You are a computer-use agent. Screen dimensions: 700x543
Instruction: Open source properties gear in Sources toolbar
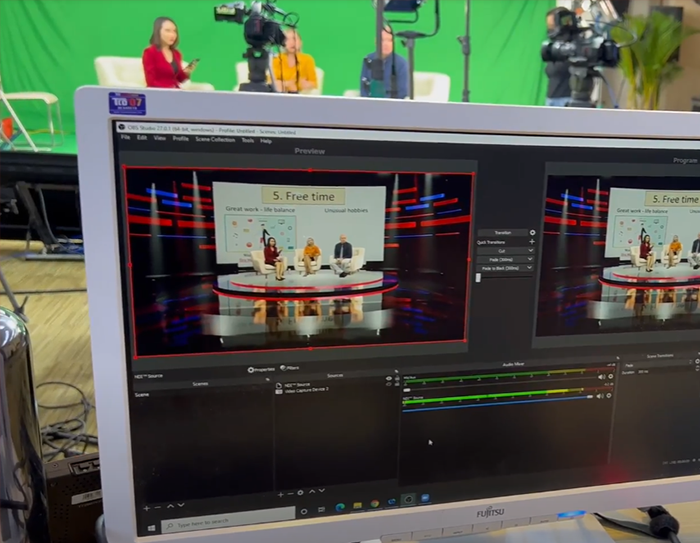coord(300,493)
